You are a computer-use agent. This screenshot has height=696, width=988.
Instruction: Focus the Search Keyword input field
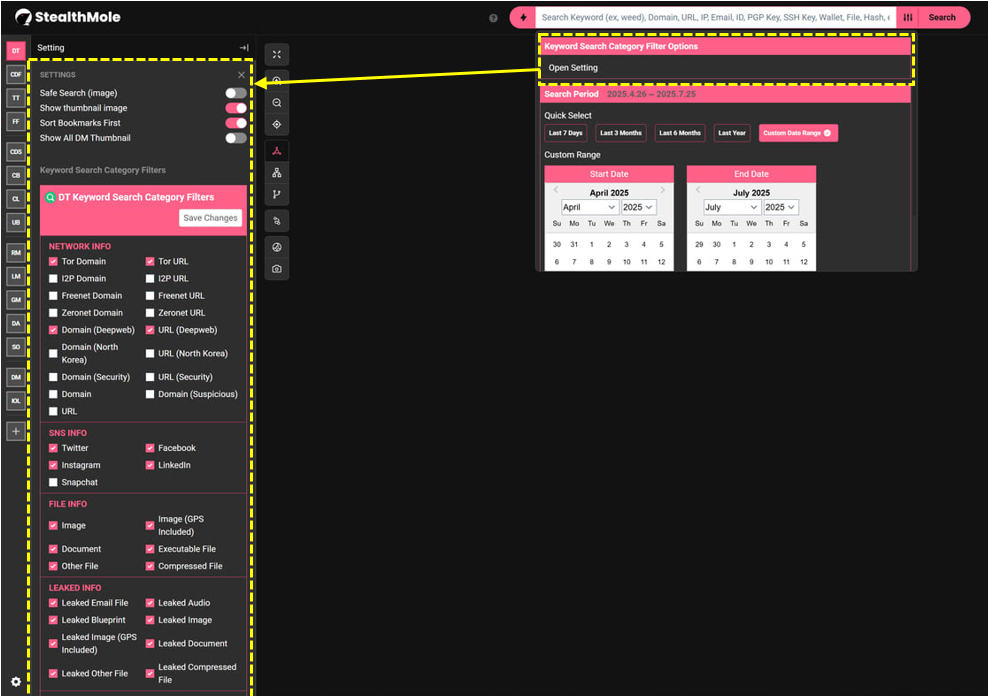(716, 18)
